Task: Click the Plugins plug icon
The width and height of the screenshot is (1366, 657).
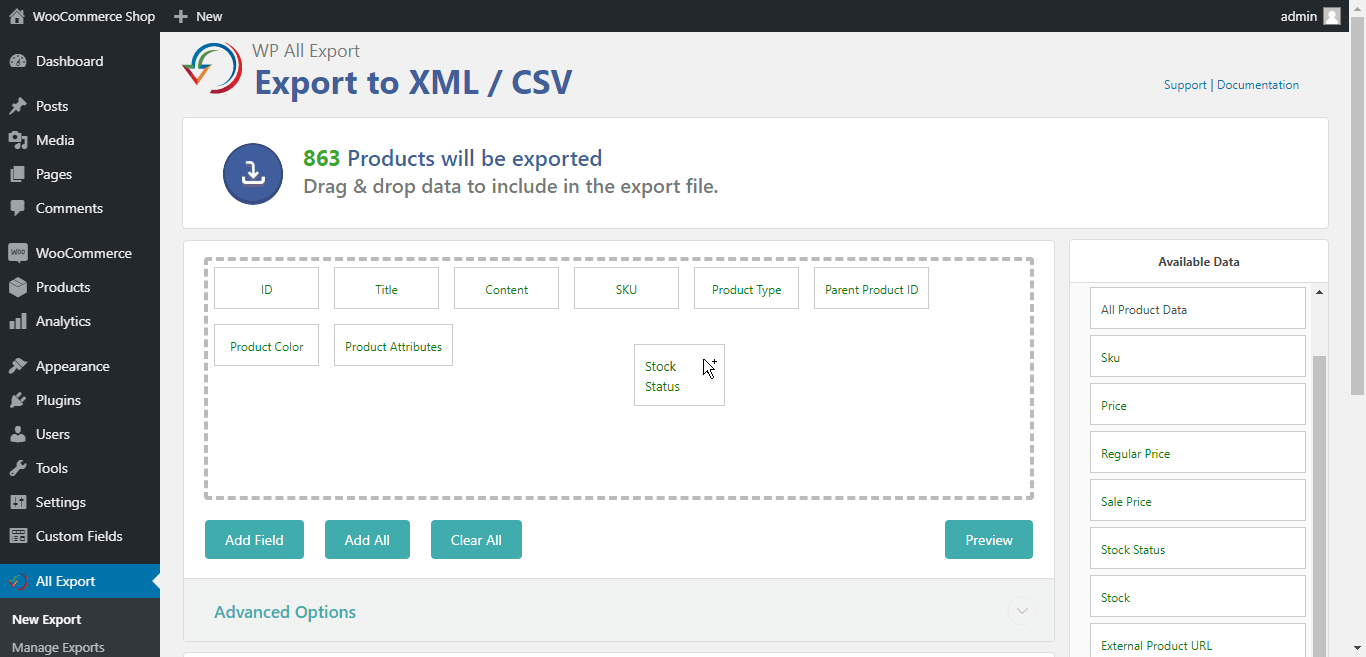Action: (17, 400)
